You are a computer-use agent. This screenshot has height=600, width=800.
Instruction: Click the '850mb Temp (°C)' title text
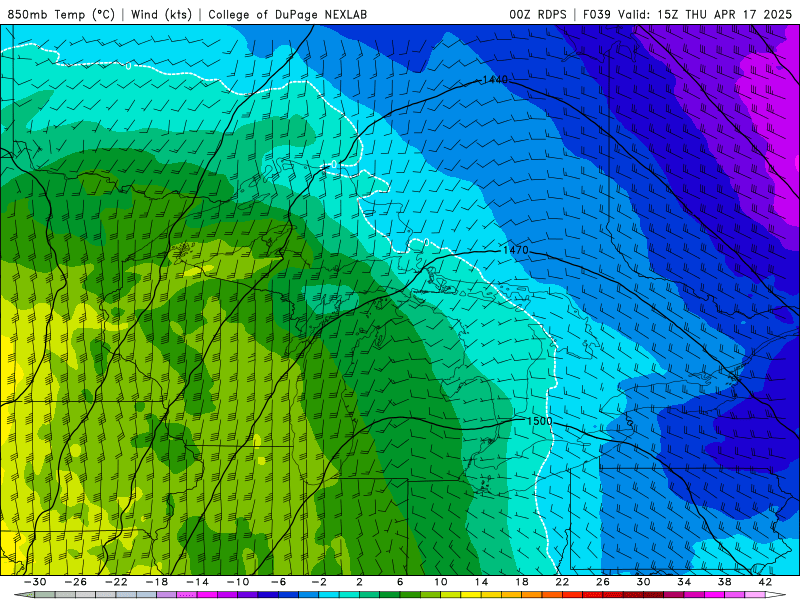pyautogui.click(x=61, y=14)
